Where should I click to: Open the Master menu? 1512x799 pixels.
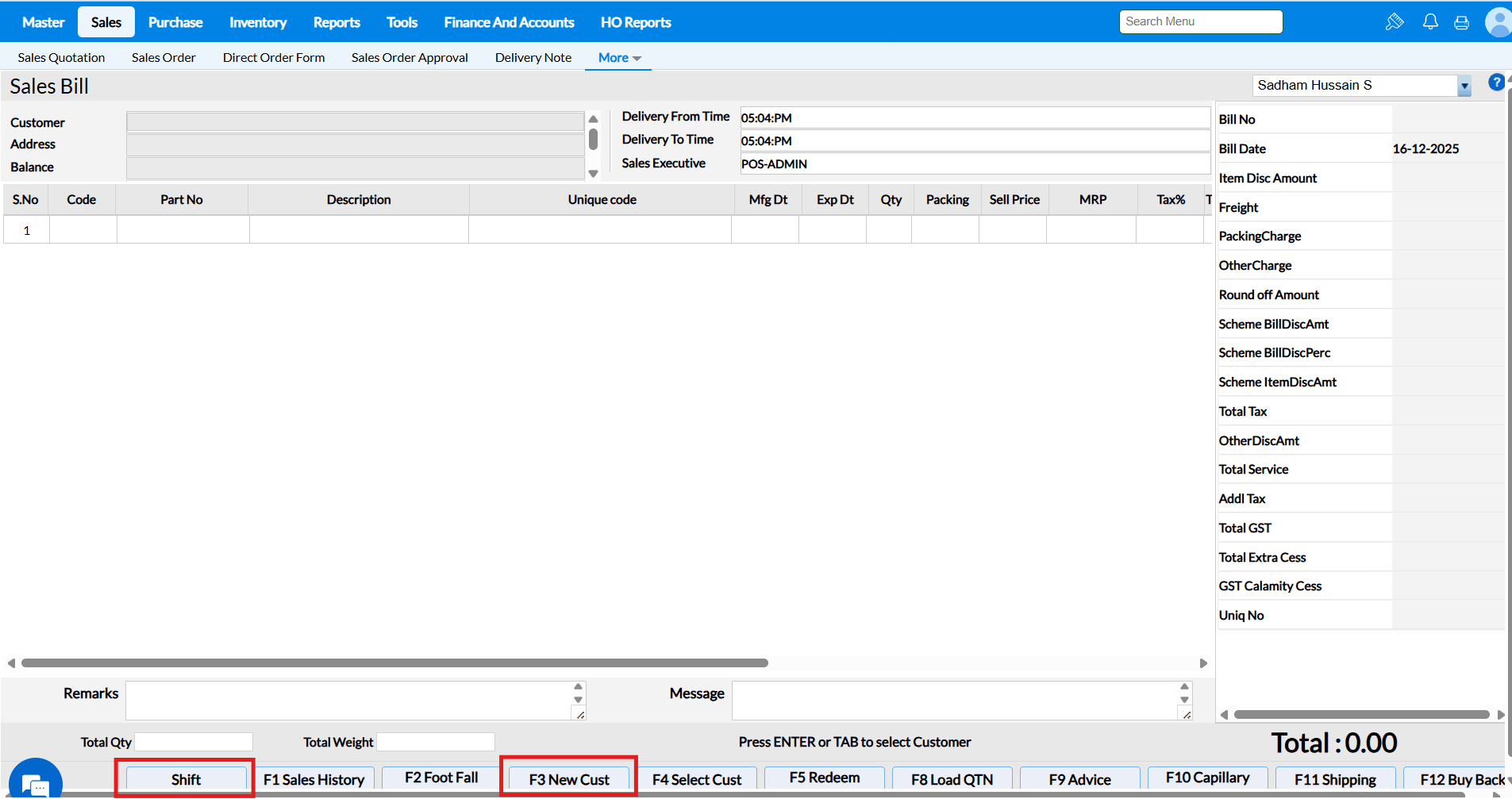tap(43, 22)
